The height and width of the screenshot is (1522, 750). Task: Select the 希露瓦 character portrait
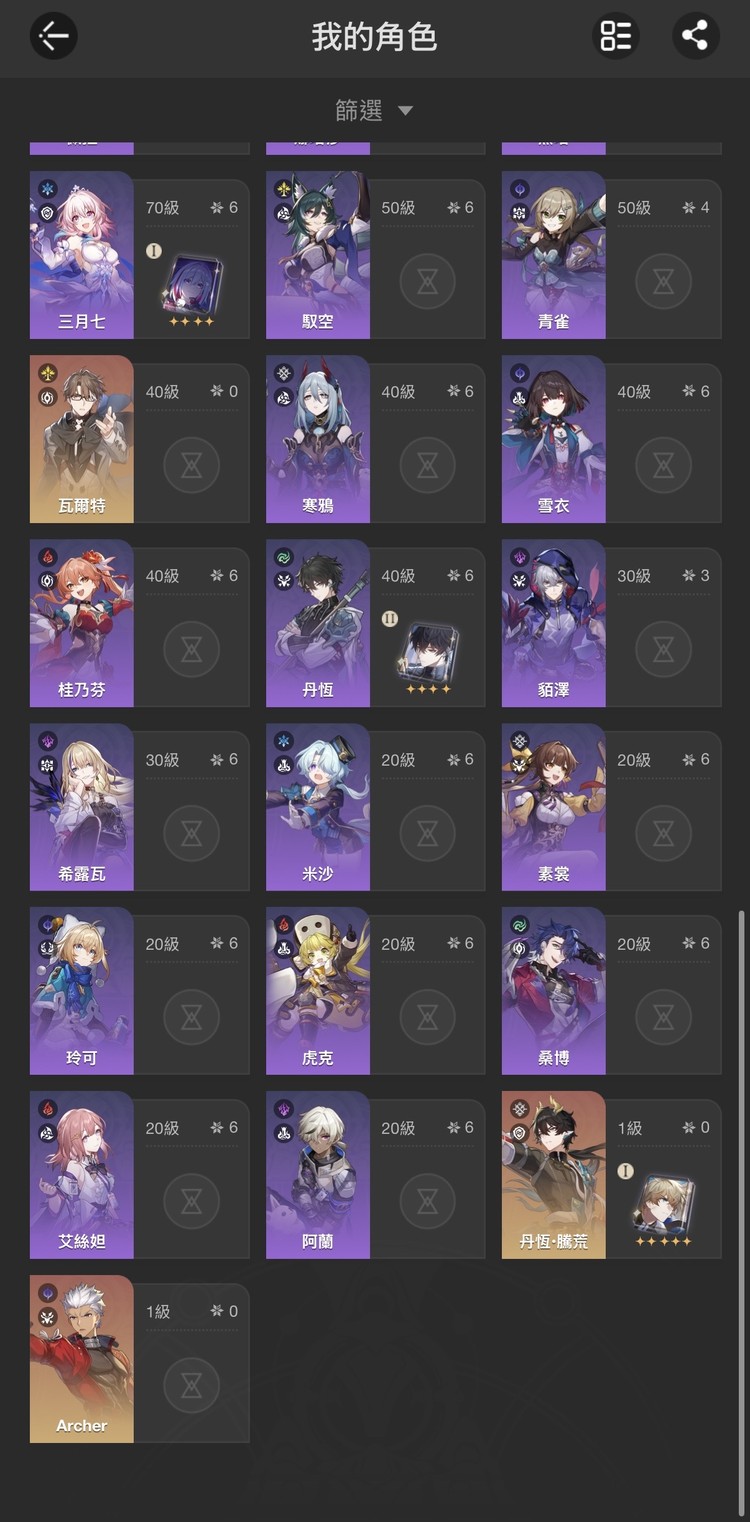point(82,807)
